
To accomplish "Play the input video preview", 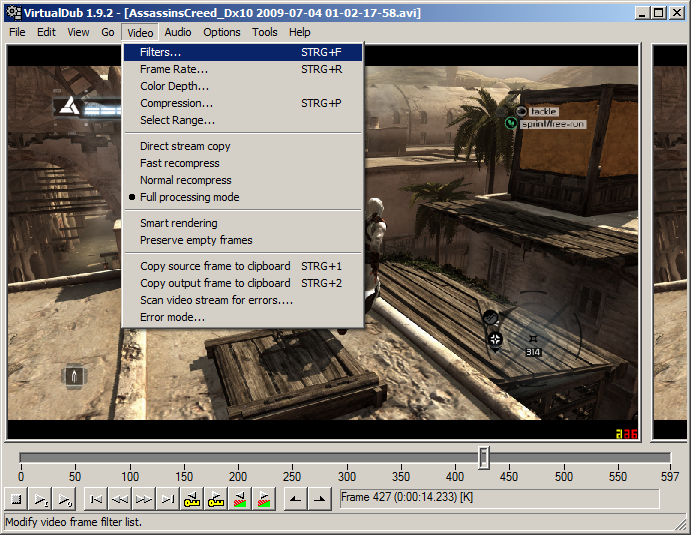I will point(42,499).
